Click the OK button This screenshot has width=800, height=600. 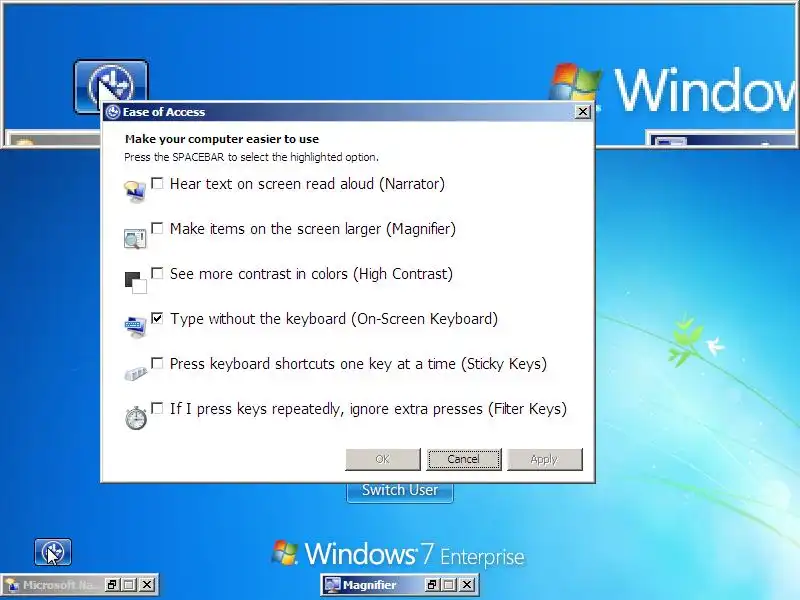tap(383, 459)
